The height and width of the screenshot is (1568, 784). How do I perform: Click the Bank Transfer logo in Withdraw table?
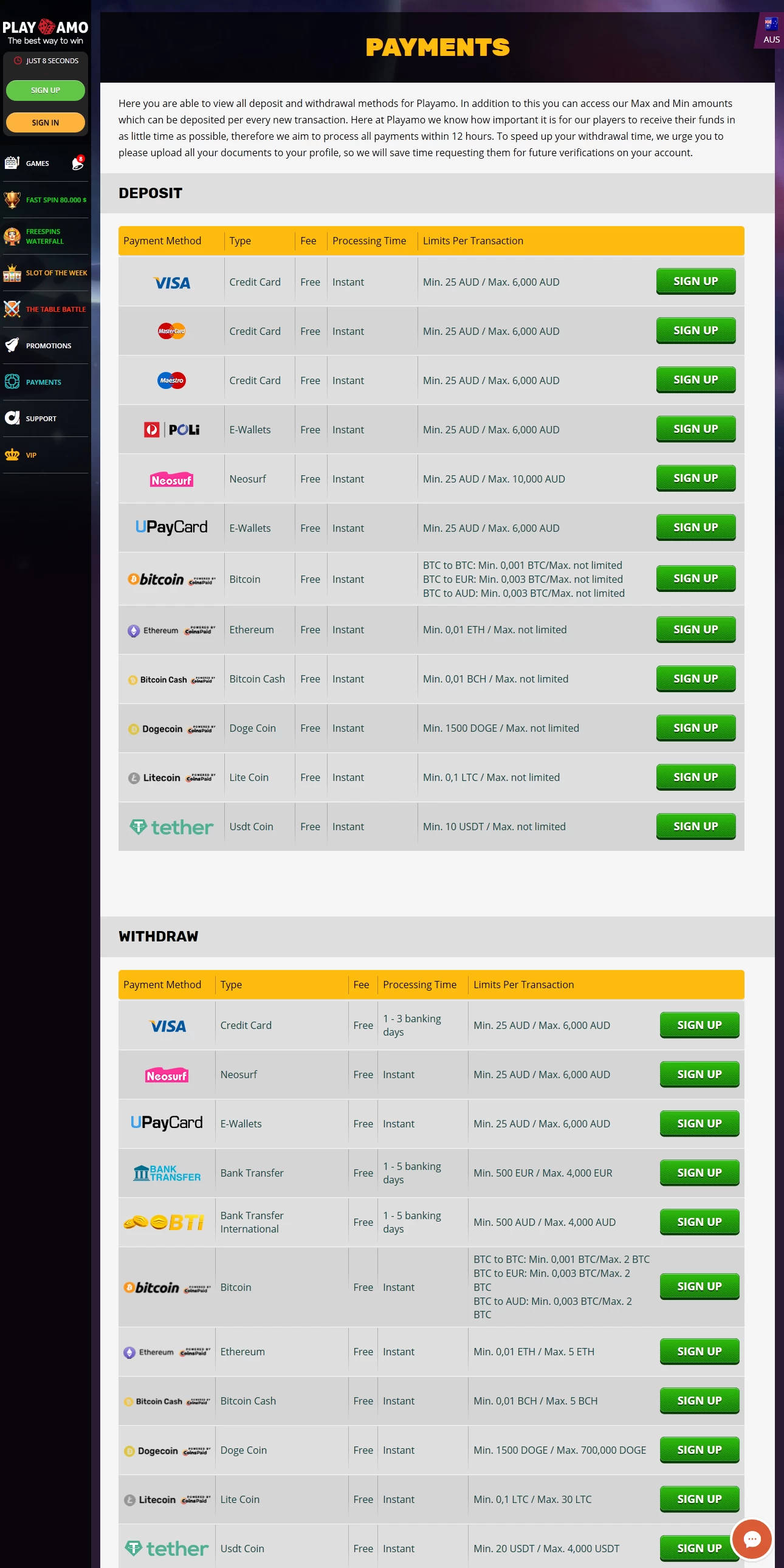pyautogui.click(x=167, y=1173)
